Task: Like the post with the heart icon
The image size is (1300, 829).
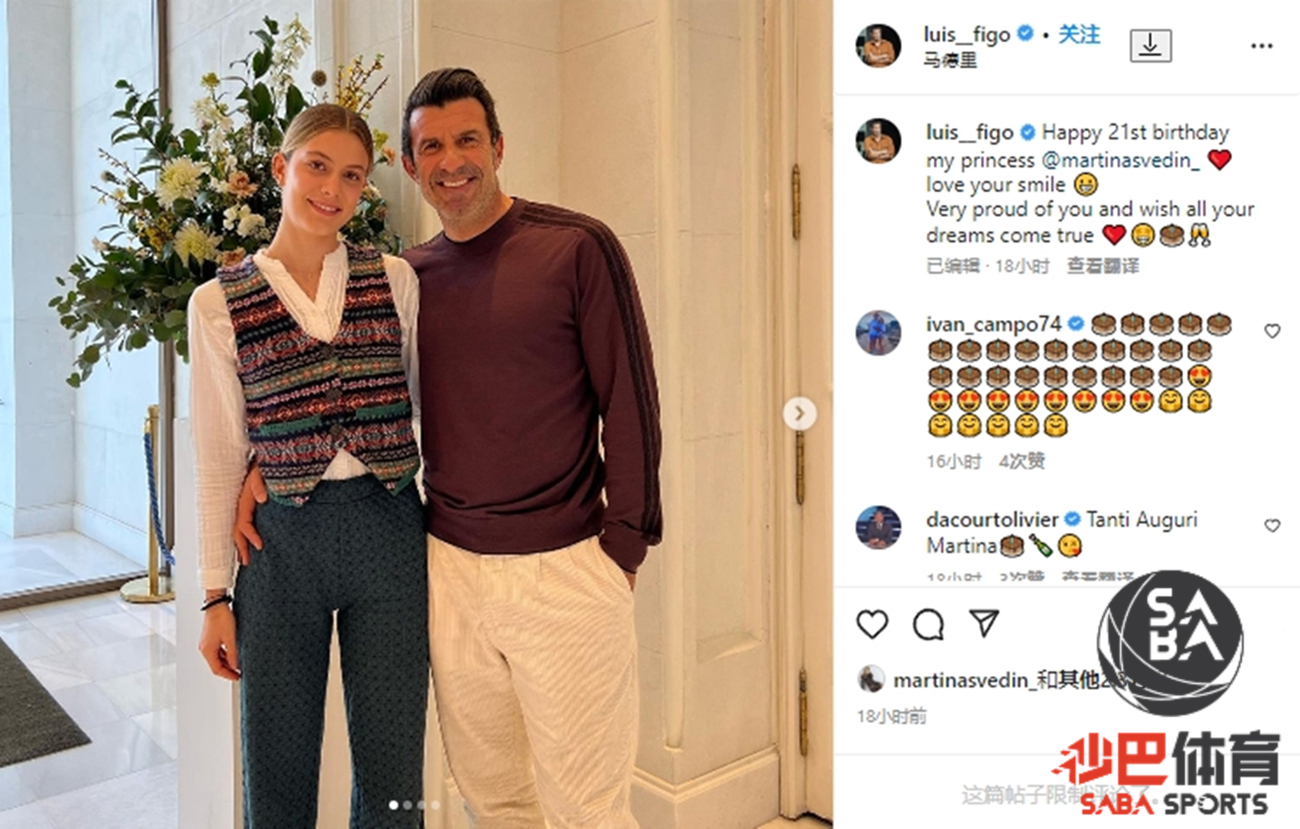Action: point(872,624)
